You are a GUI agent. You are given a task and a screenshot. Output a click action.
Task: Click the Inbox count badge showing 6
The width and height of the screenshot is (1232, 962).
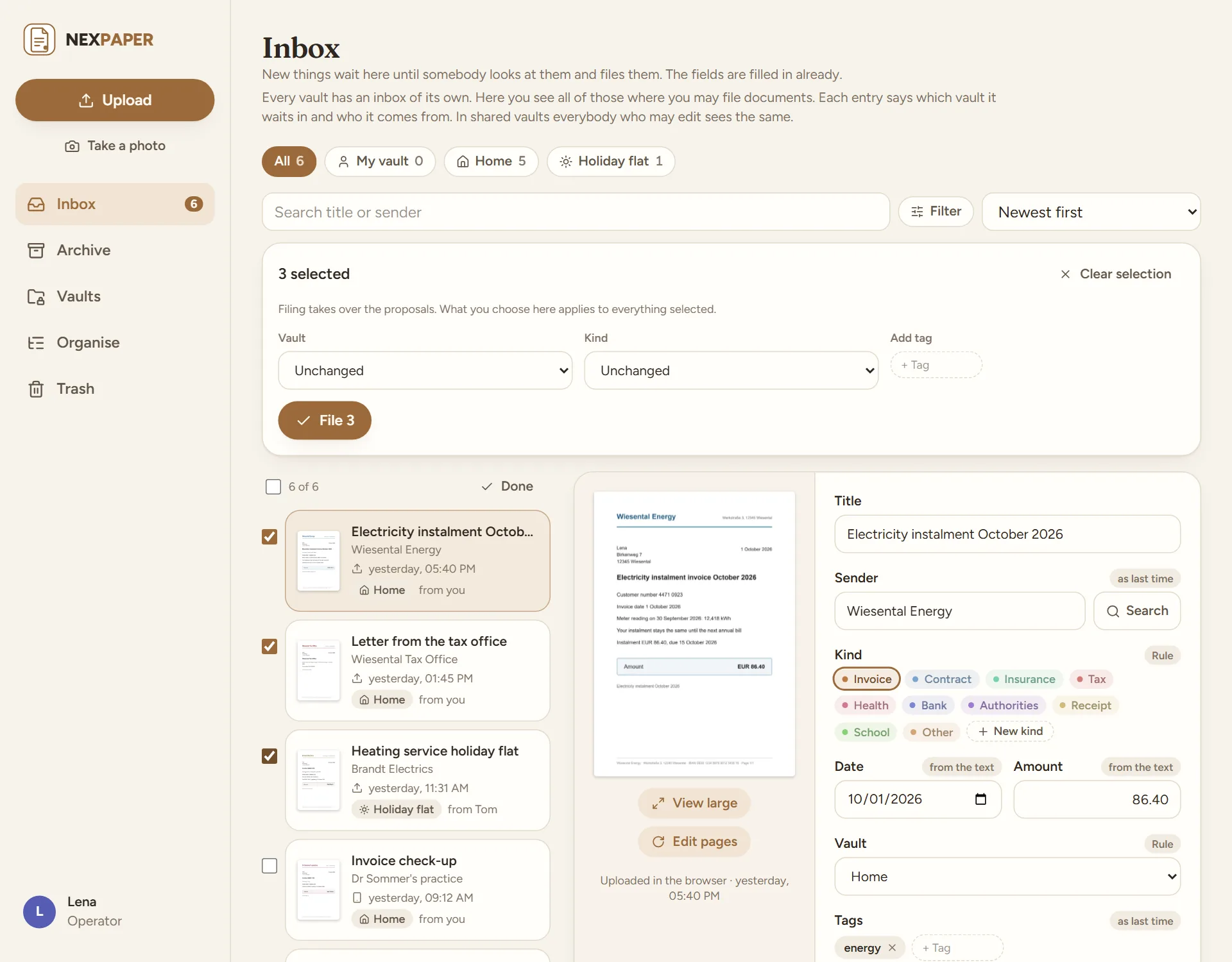click(x=194, y=204)
